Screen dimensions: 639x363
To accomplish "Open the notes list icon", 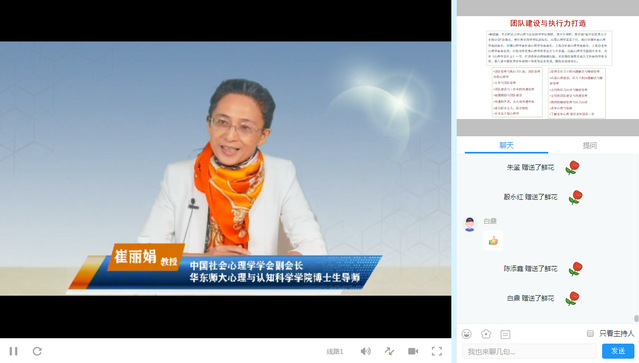I will click(505, 334).
